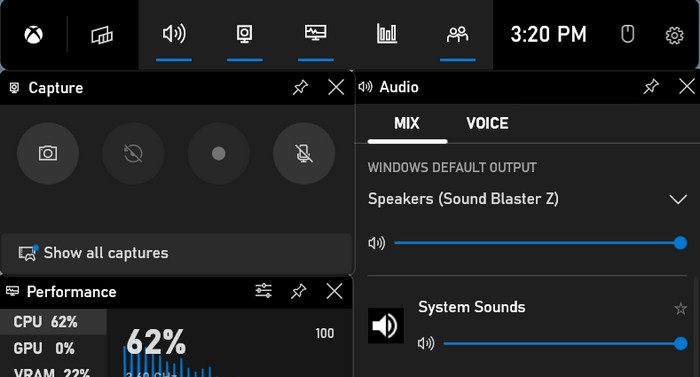Open Performance widget options icon
This screenshot has width=700, height=377.
[263, 291]
